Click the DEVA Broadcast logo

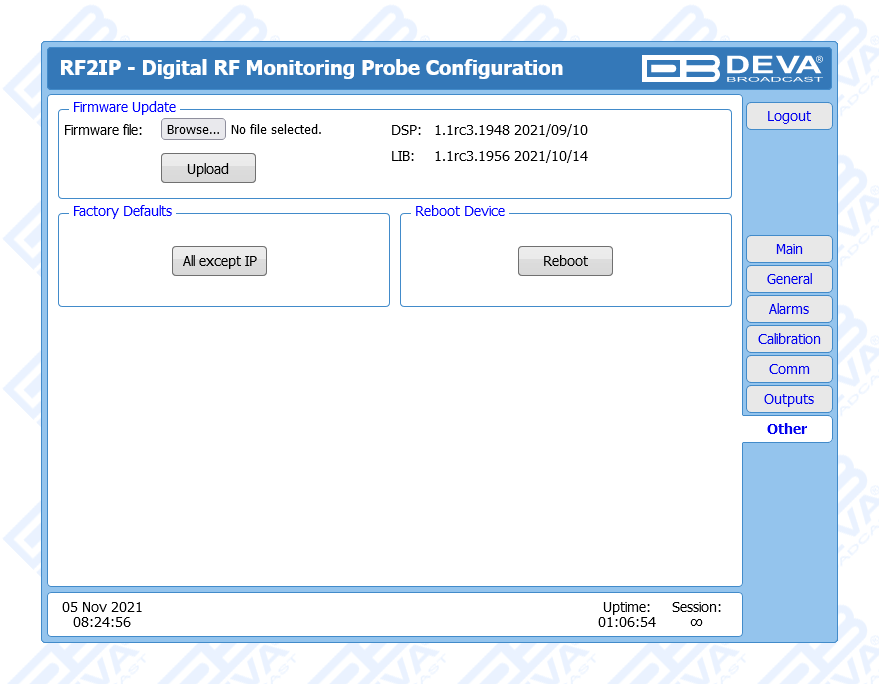pyautogui.click(x=732, y=68)
